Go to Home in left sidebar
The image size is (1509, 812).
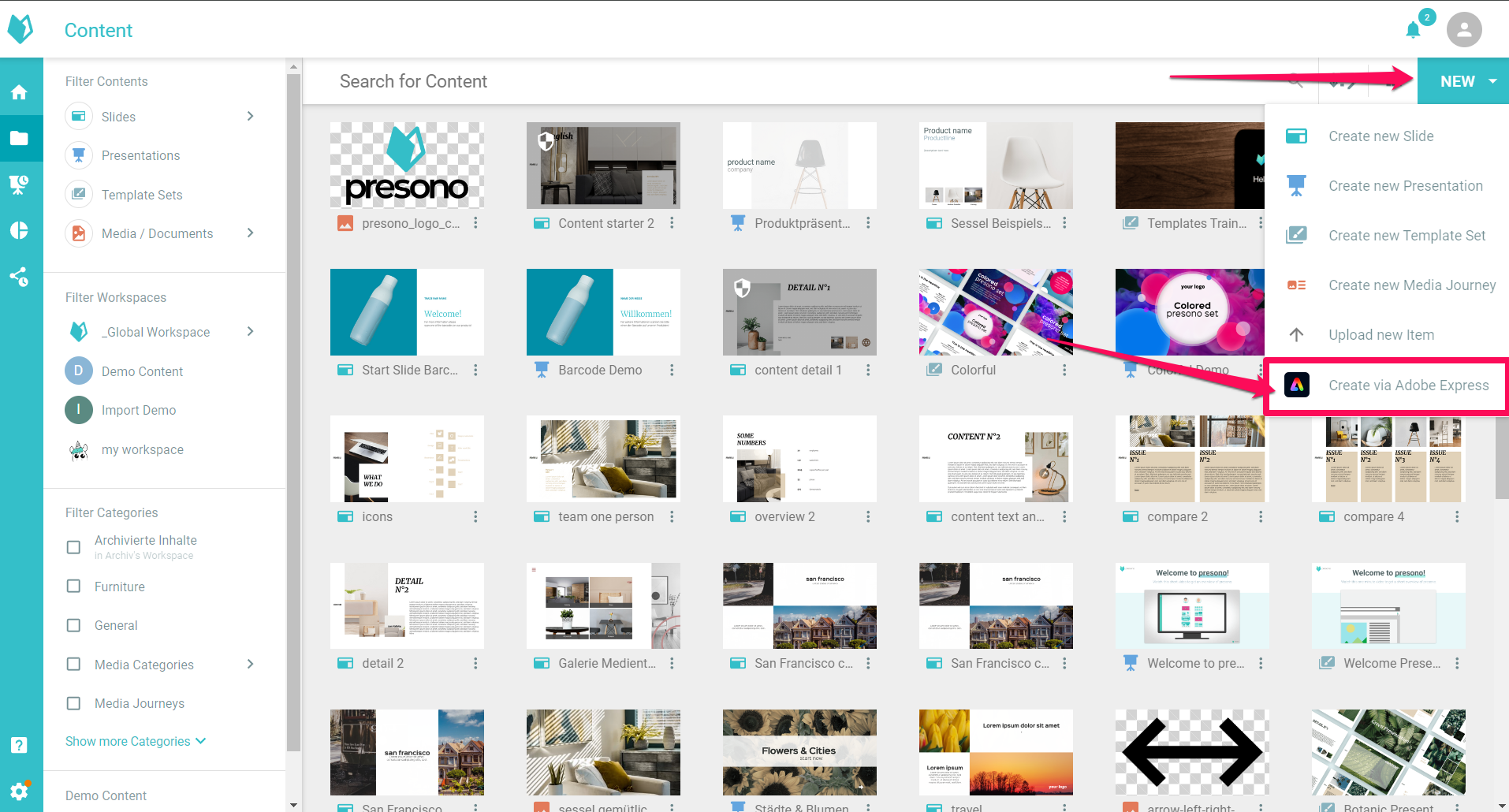click(20, 92)
